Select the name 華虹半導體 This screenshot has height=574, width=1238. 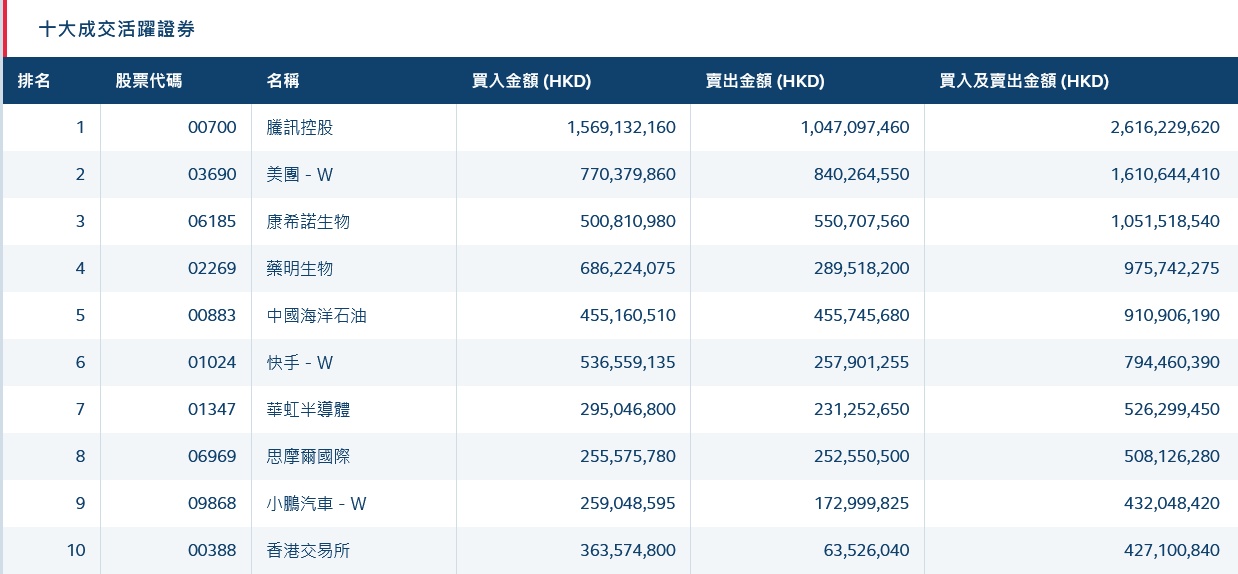(x=308, y=409)
